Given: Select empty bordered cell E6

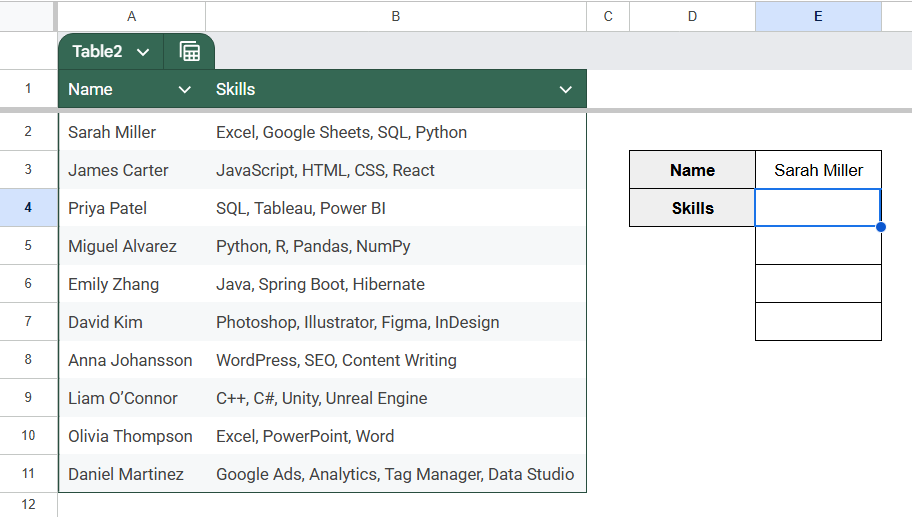Looking at the screenshot, I should (818, 284).
